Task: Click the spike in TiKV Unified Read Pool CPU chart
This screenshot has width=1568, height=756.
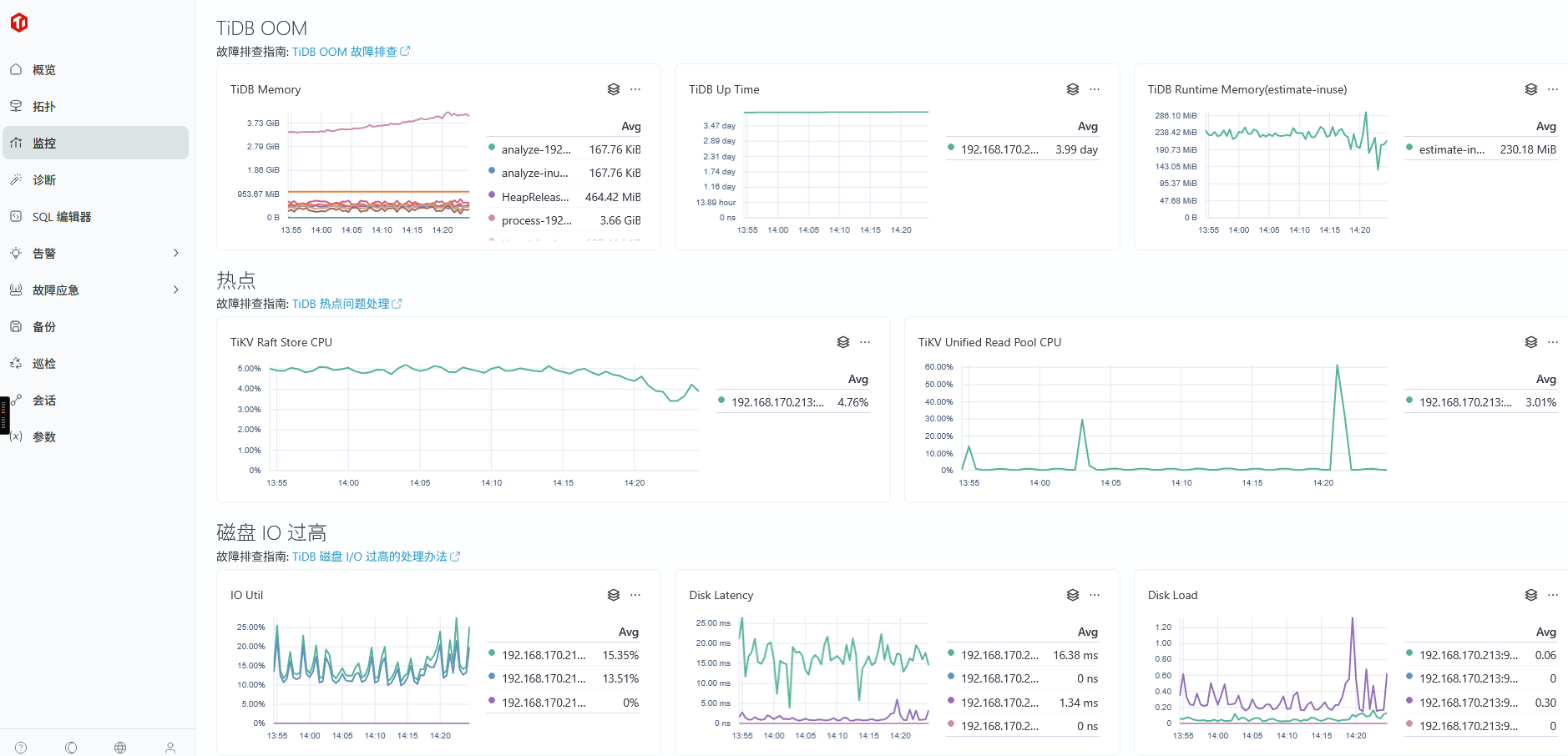Action: (x=1337, y=367)
